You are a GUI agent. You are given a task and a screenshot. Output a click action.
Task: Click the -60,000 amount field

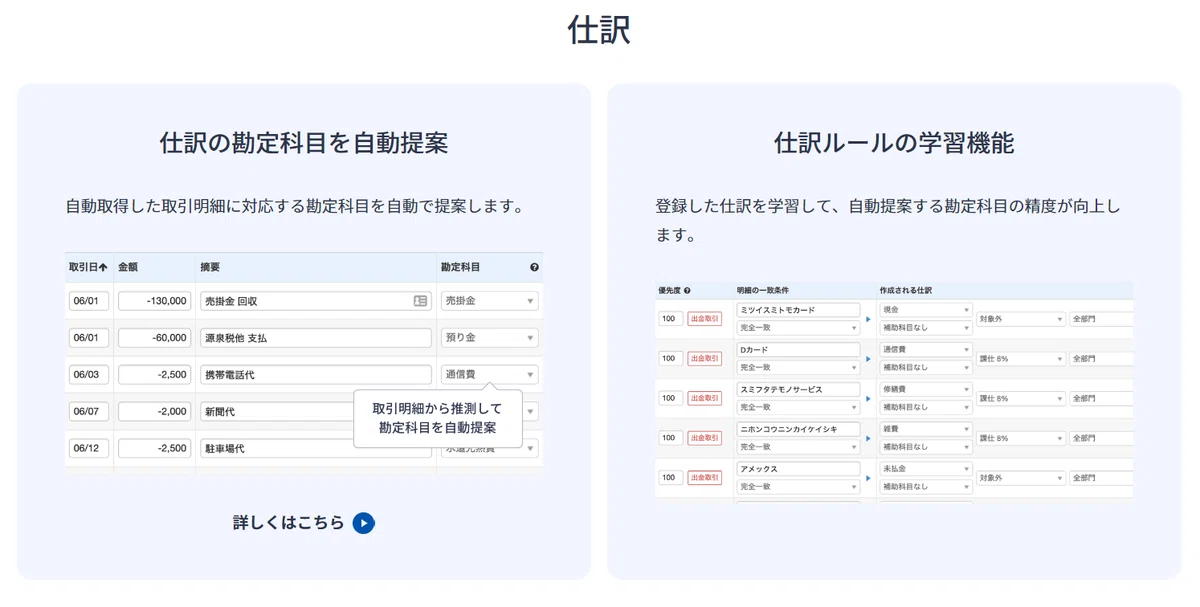click(155, 338)
